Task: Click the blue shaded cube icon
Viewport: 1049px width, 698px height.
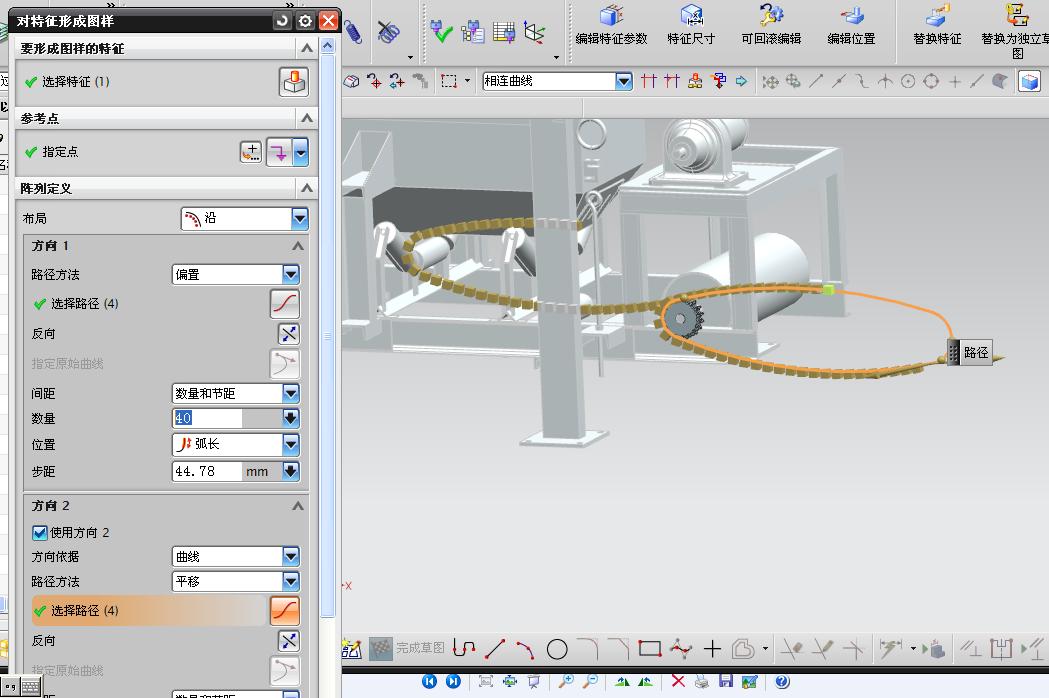Action: pos(1030,82)
